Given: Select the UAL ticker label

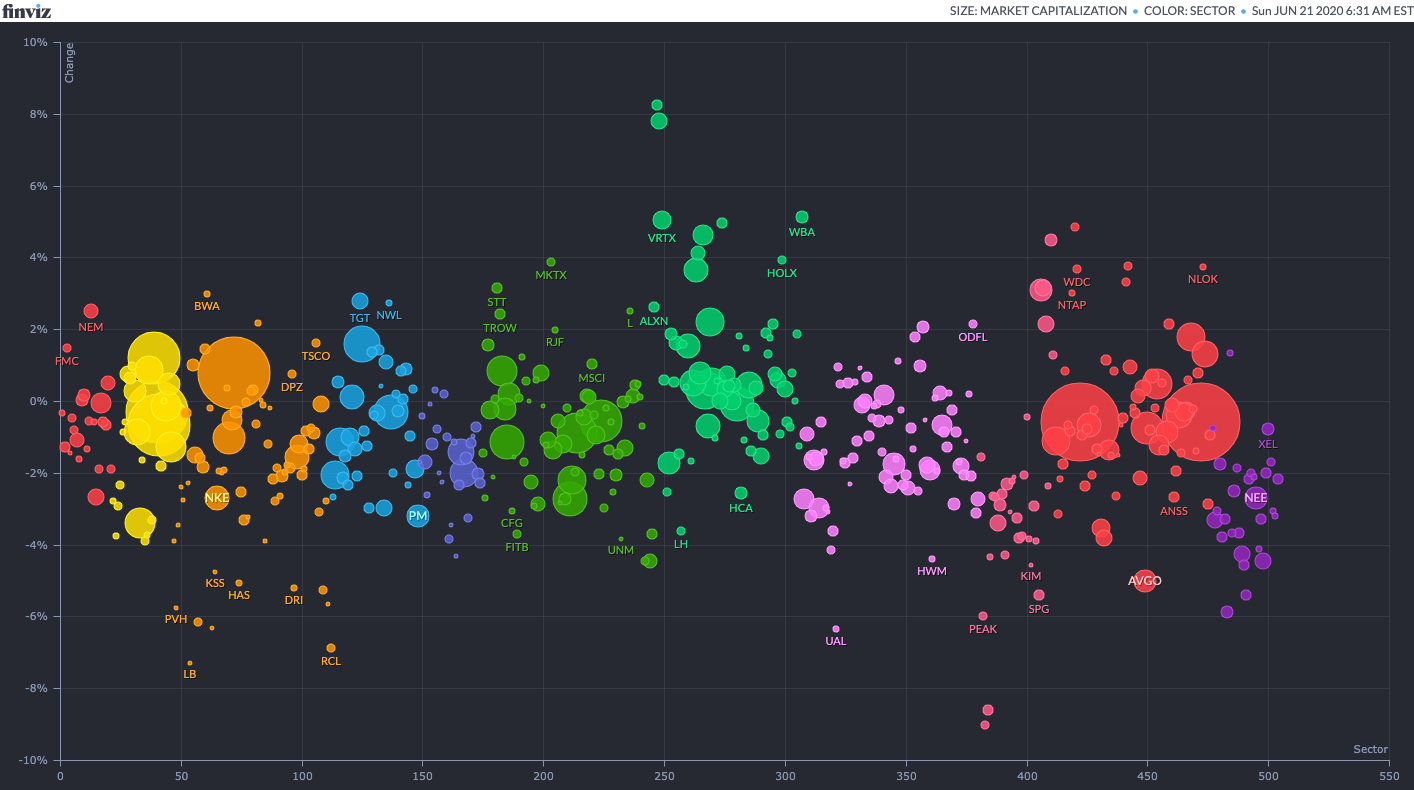Looking at the screenshot, I should pos(836,641).
